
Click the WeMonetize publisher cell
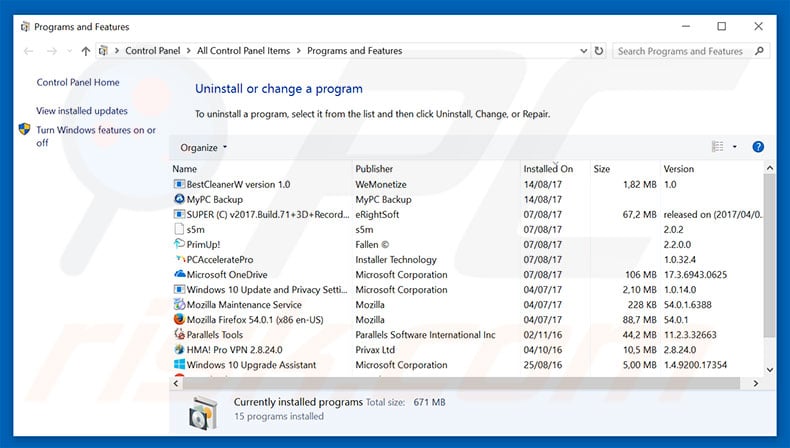[x=381, y=184]
